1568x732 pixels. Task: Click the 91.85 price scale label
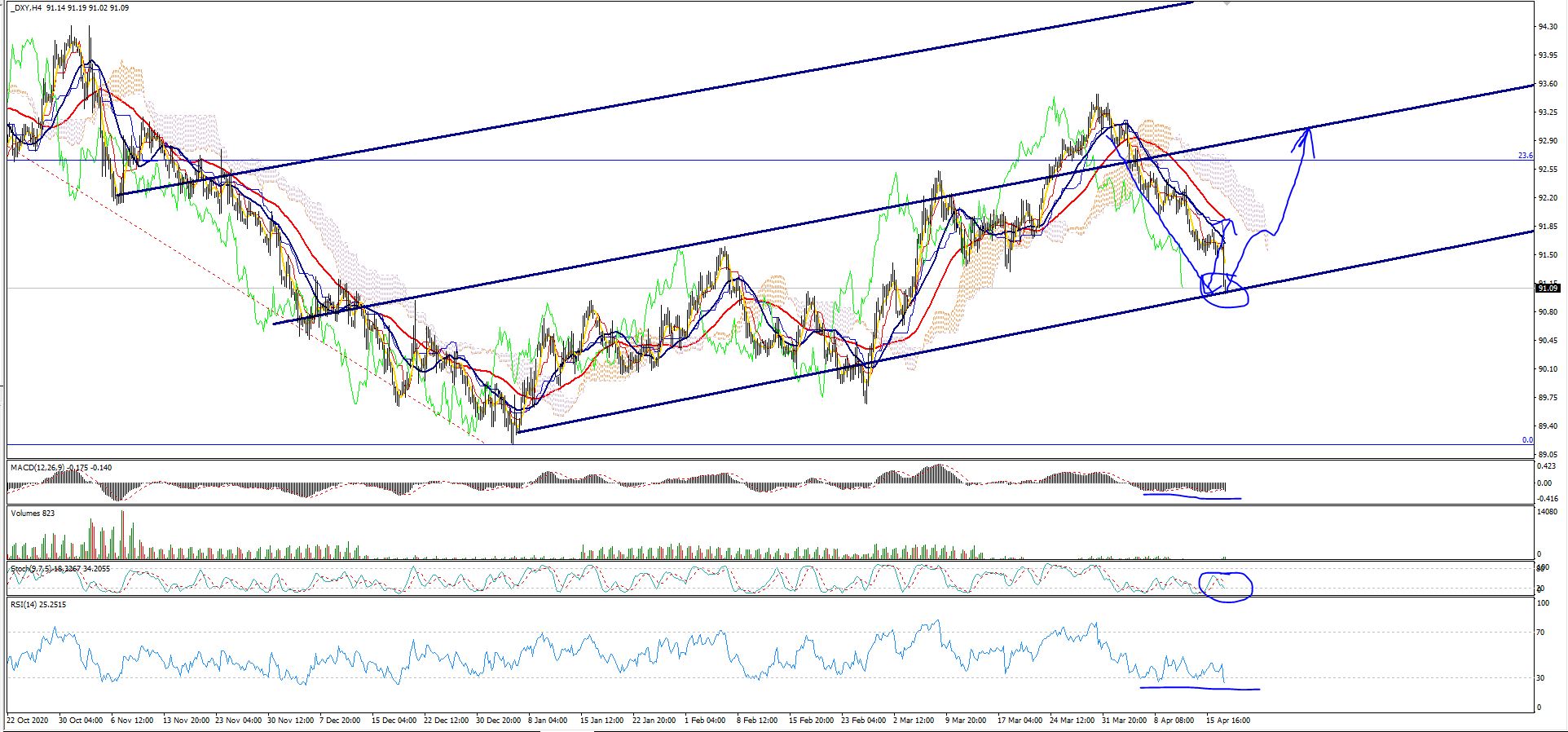point(1546,227)
